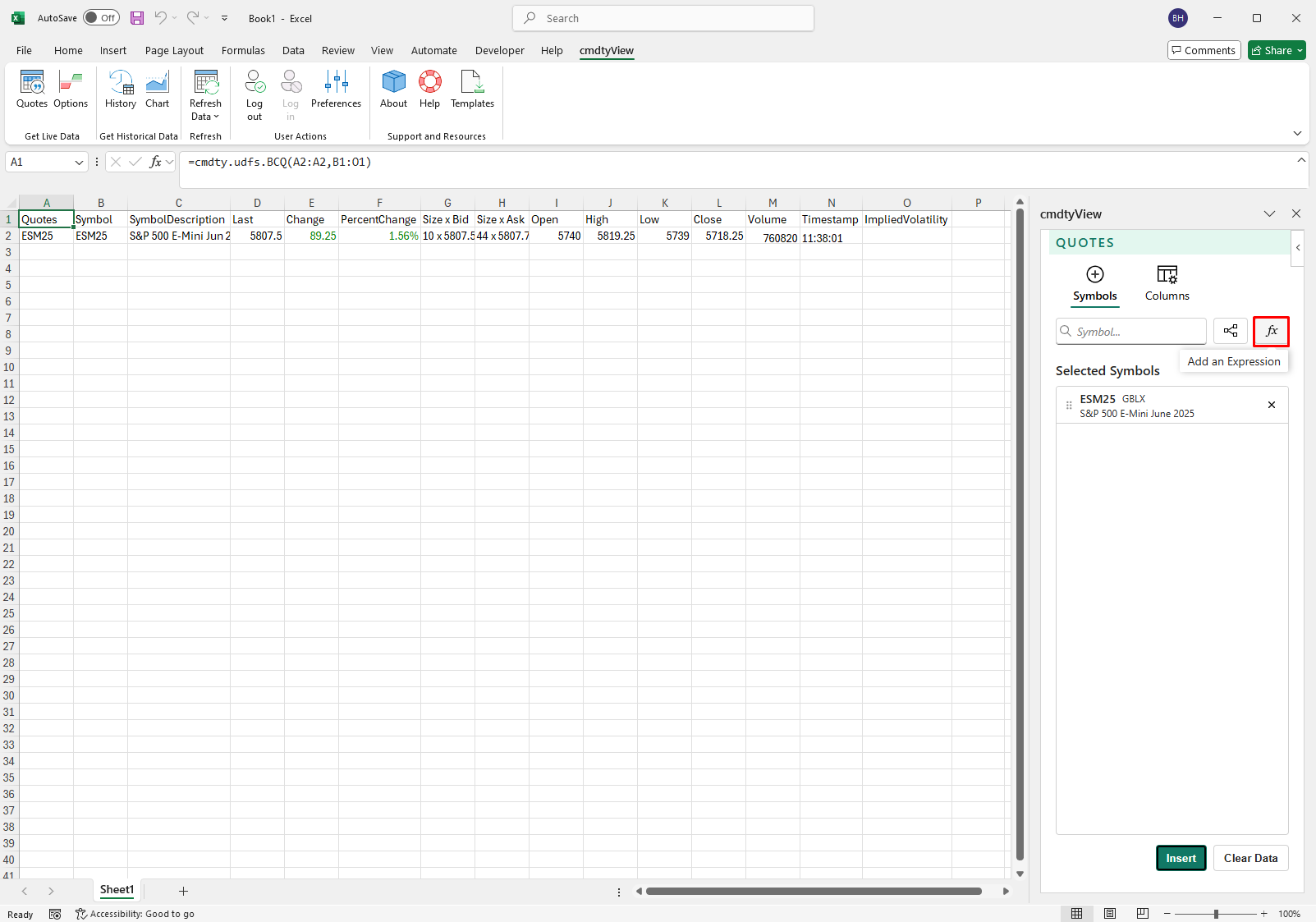
Task: Select column header M
Action: pos(773,203)
